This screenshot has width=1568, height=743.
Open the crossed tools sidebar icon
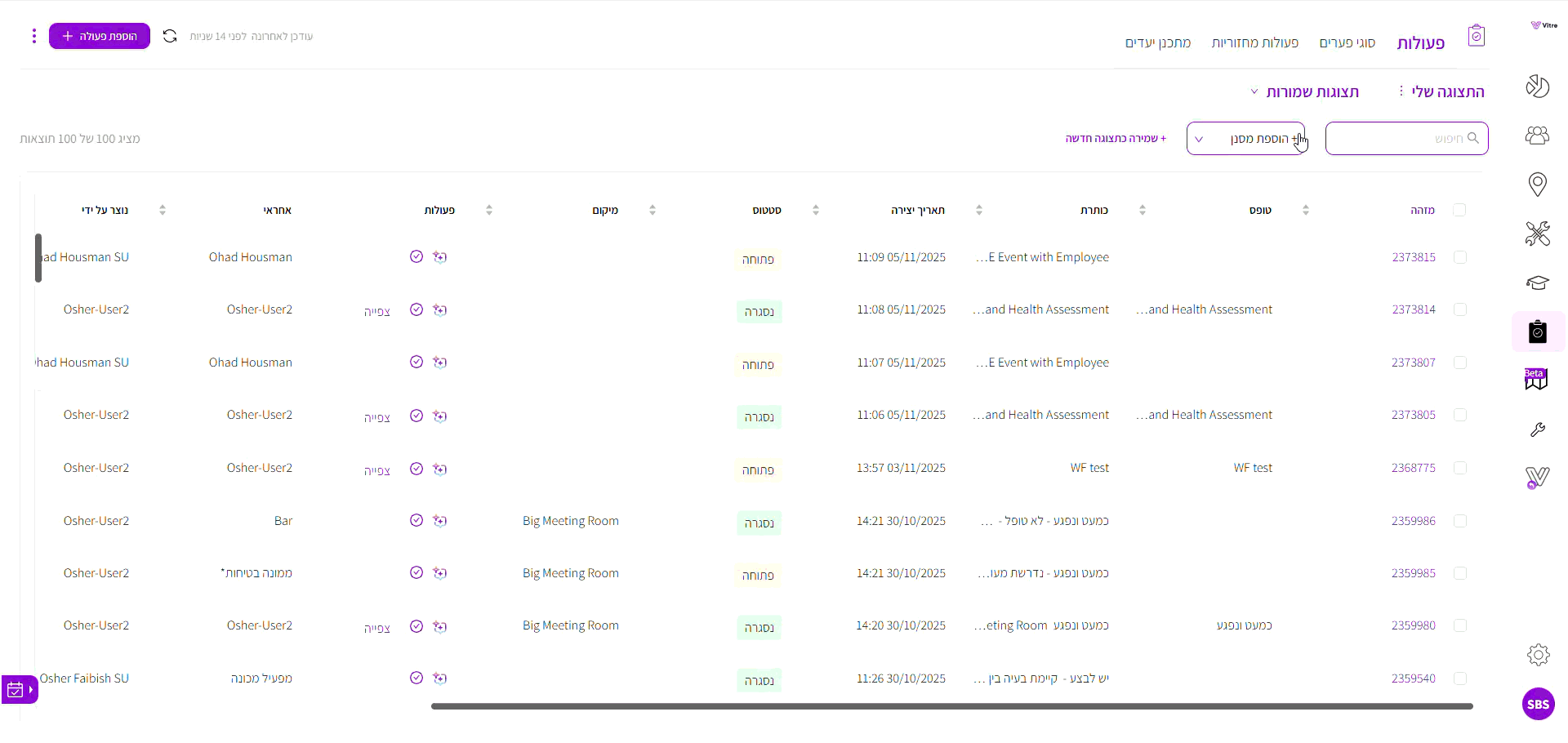click(1538, 234)
